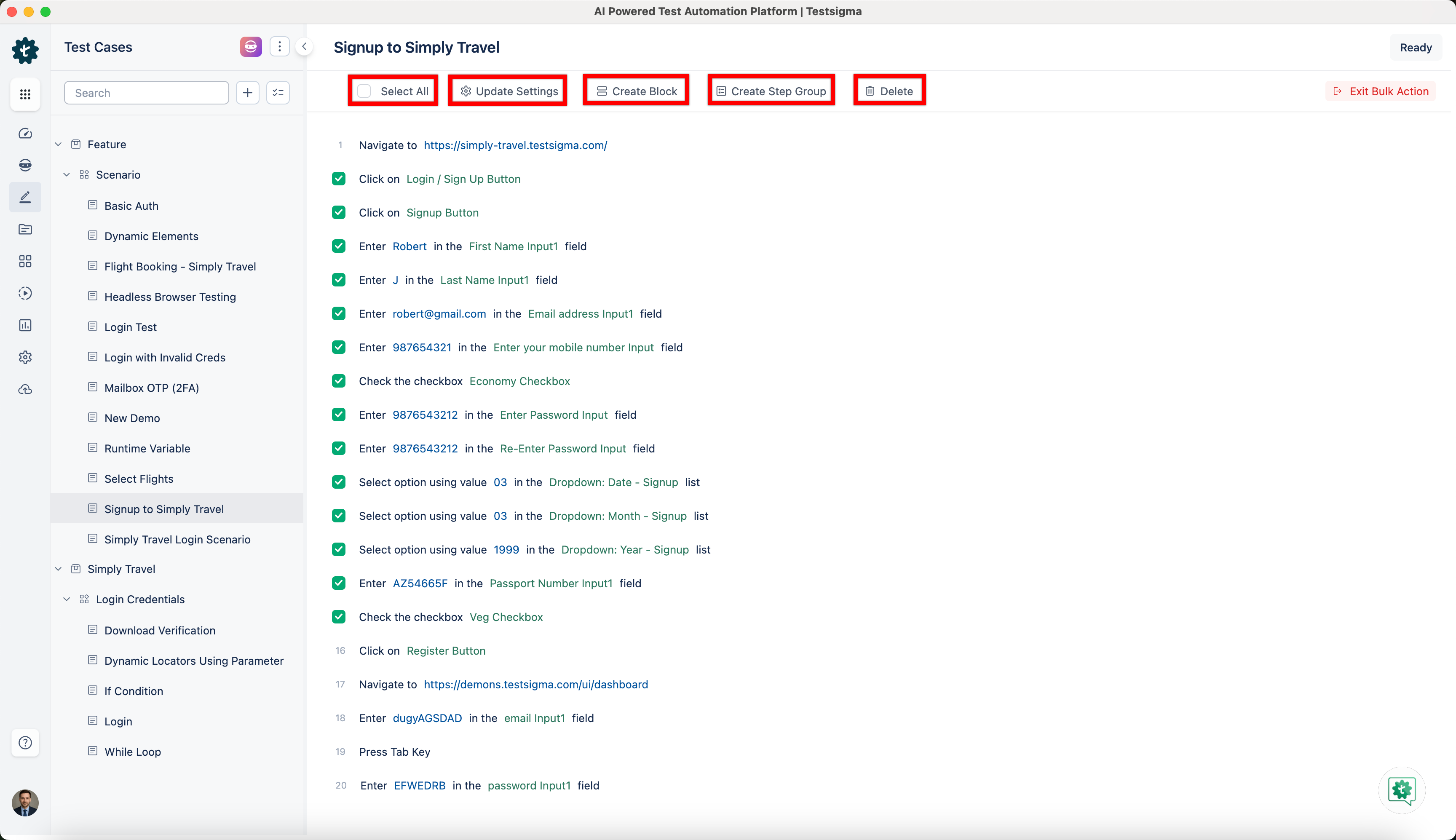The image size is (1456, 840).
Task: Uncheck the Enter Robert First Name step
Action: click(x=339, y=246)
